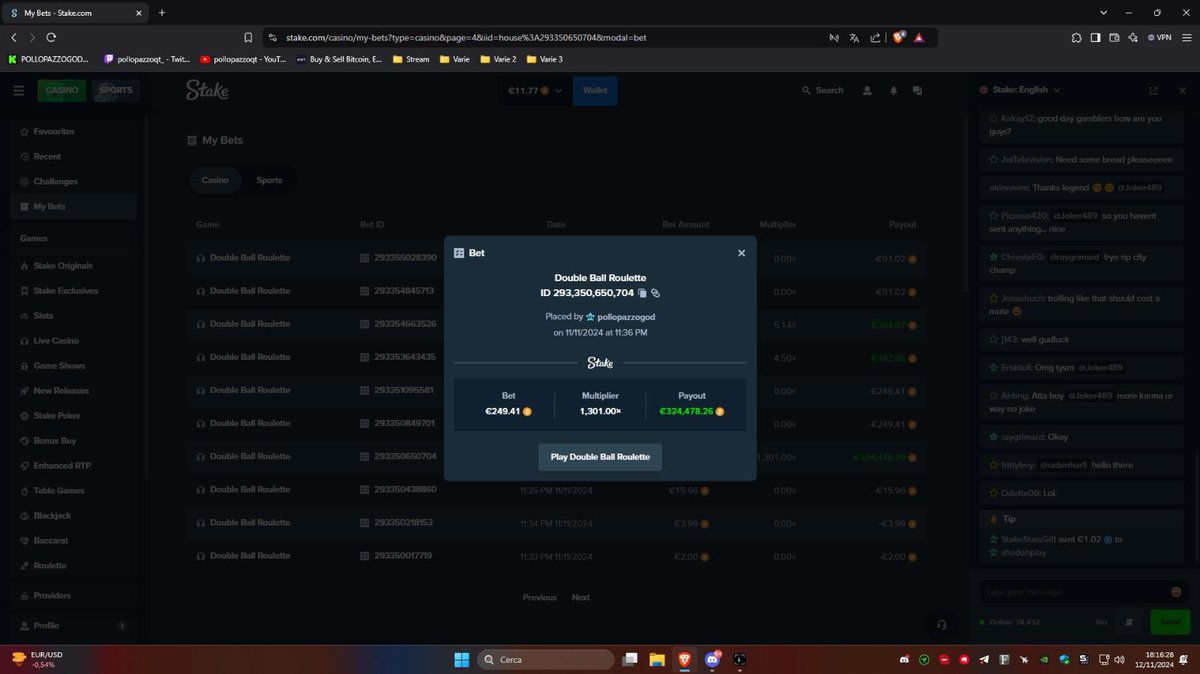The width and height of the screenshot is (1200, 674).
Task: Open bet ID 293350438860 in the table
Action: coord(398,490)
